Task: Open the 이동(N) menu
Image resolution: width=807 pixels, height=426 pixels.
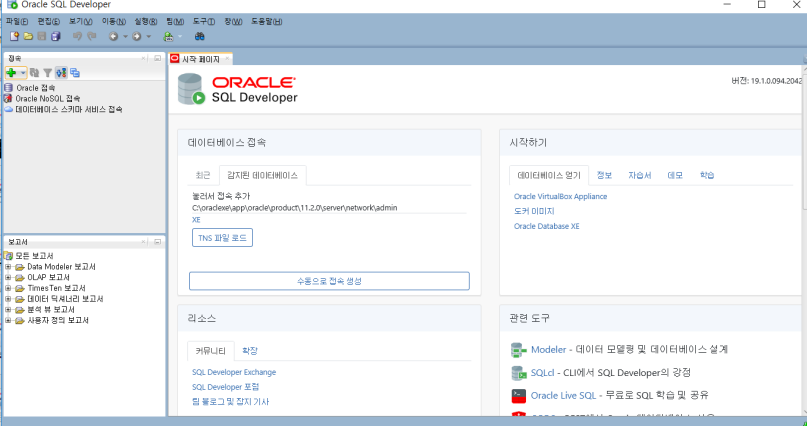Action: click(114, 22)
